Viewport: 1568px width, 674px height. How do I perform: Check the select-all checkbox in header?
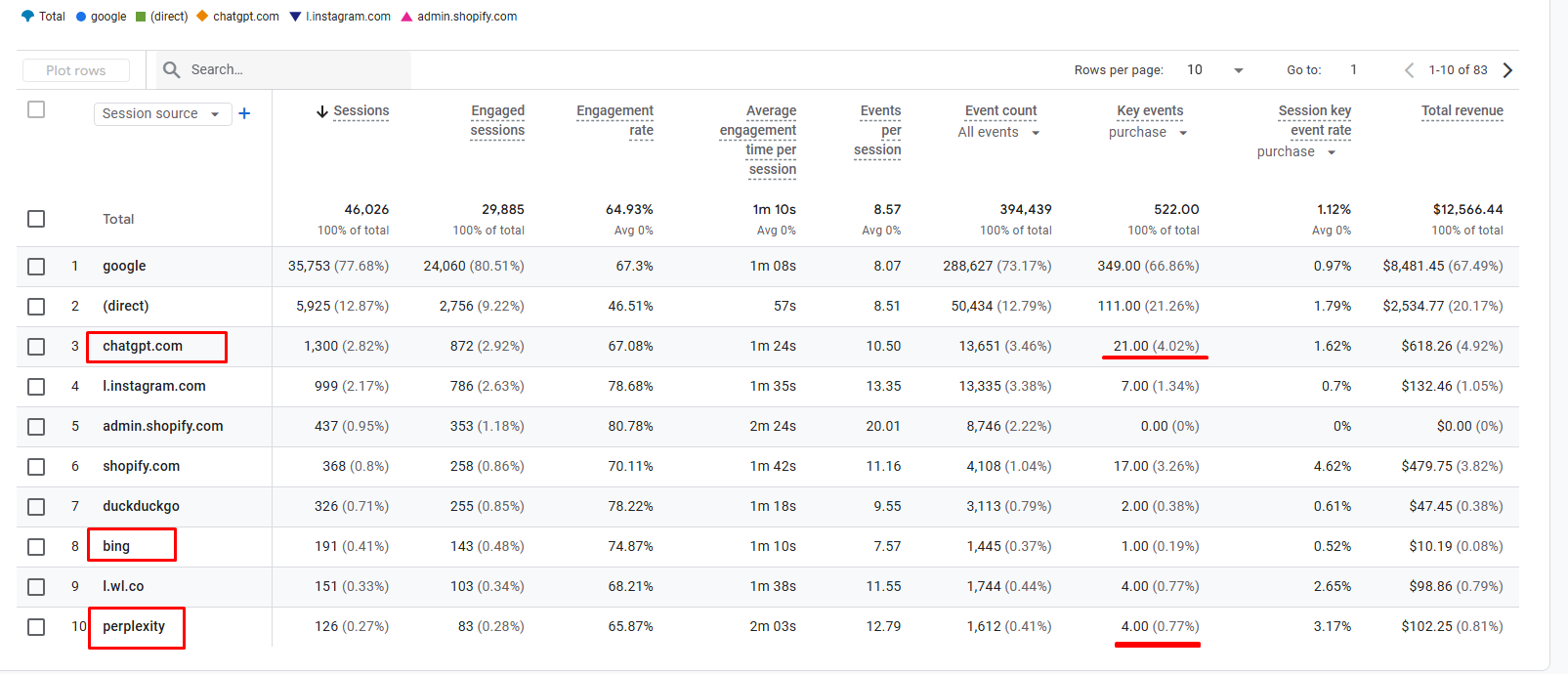coord(36,109)
